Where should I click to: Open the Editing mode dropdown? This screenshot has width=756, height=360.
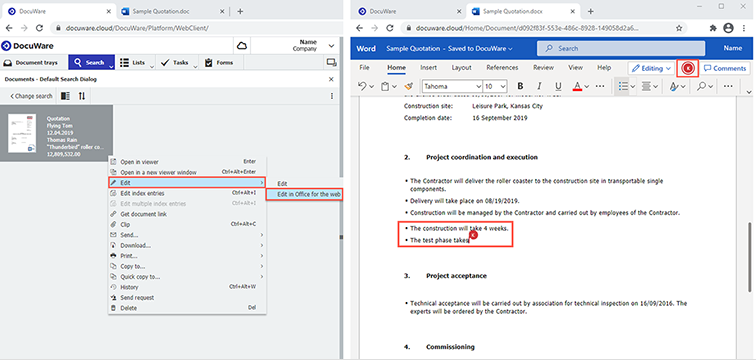651,68
